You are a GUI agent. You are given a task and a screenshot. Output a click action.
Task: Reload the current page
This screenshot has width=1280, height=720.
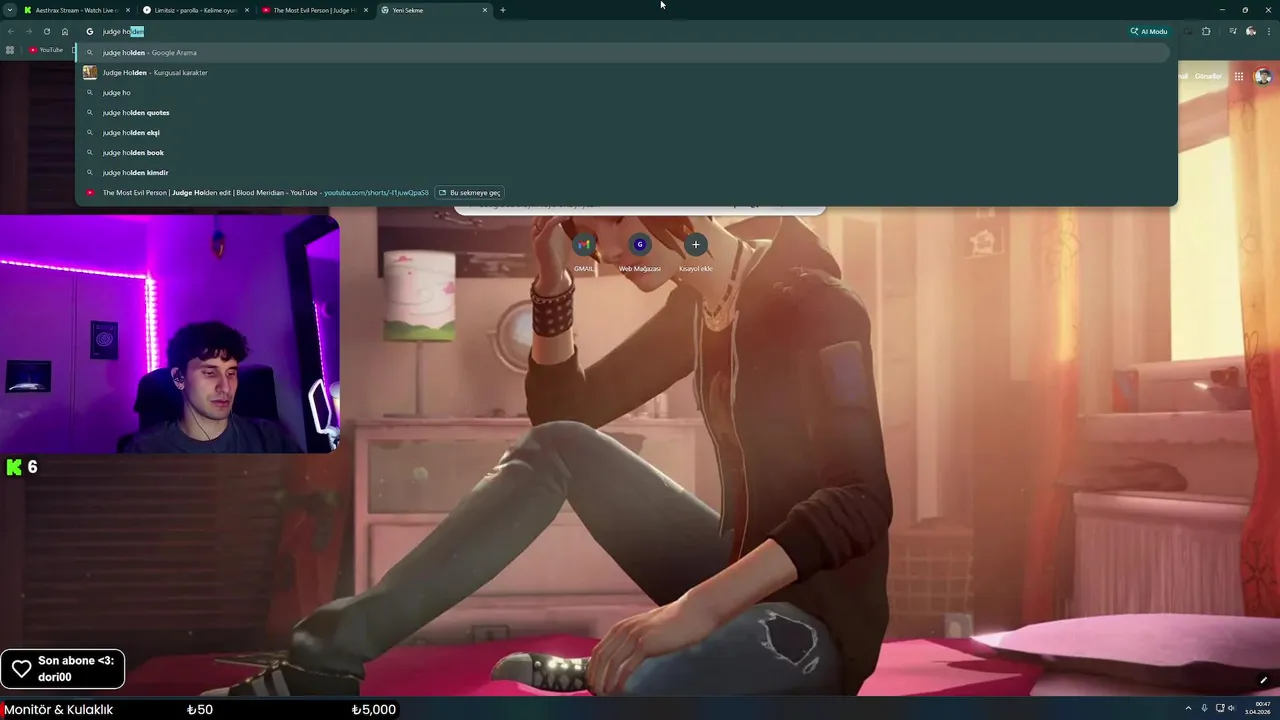point(47,31)
